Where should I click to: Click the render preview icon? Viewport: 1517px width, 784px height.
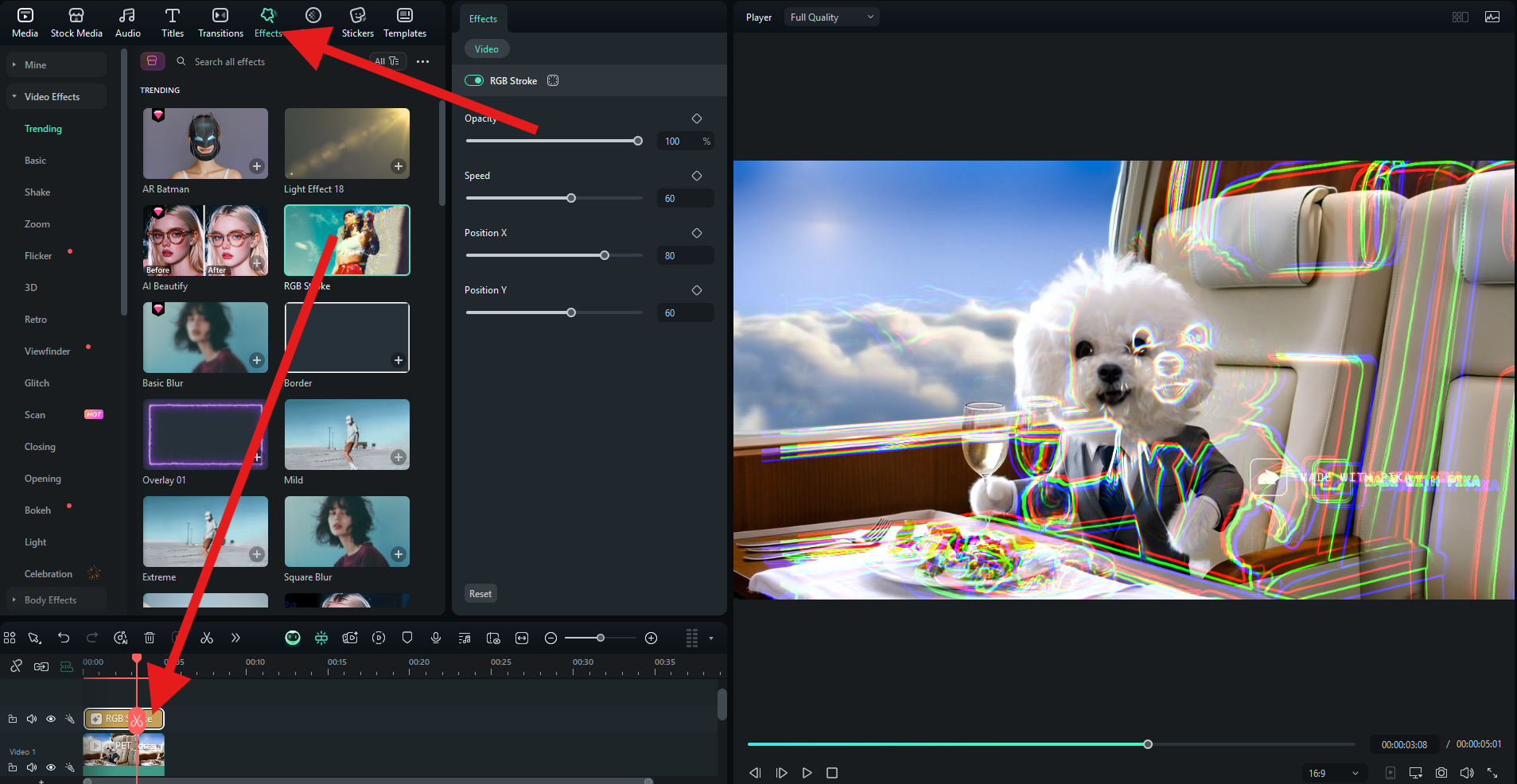click(379, 638)
